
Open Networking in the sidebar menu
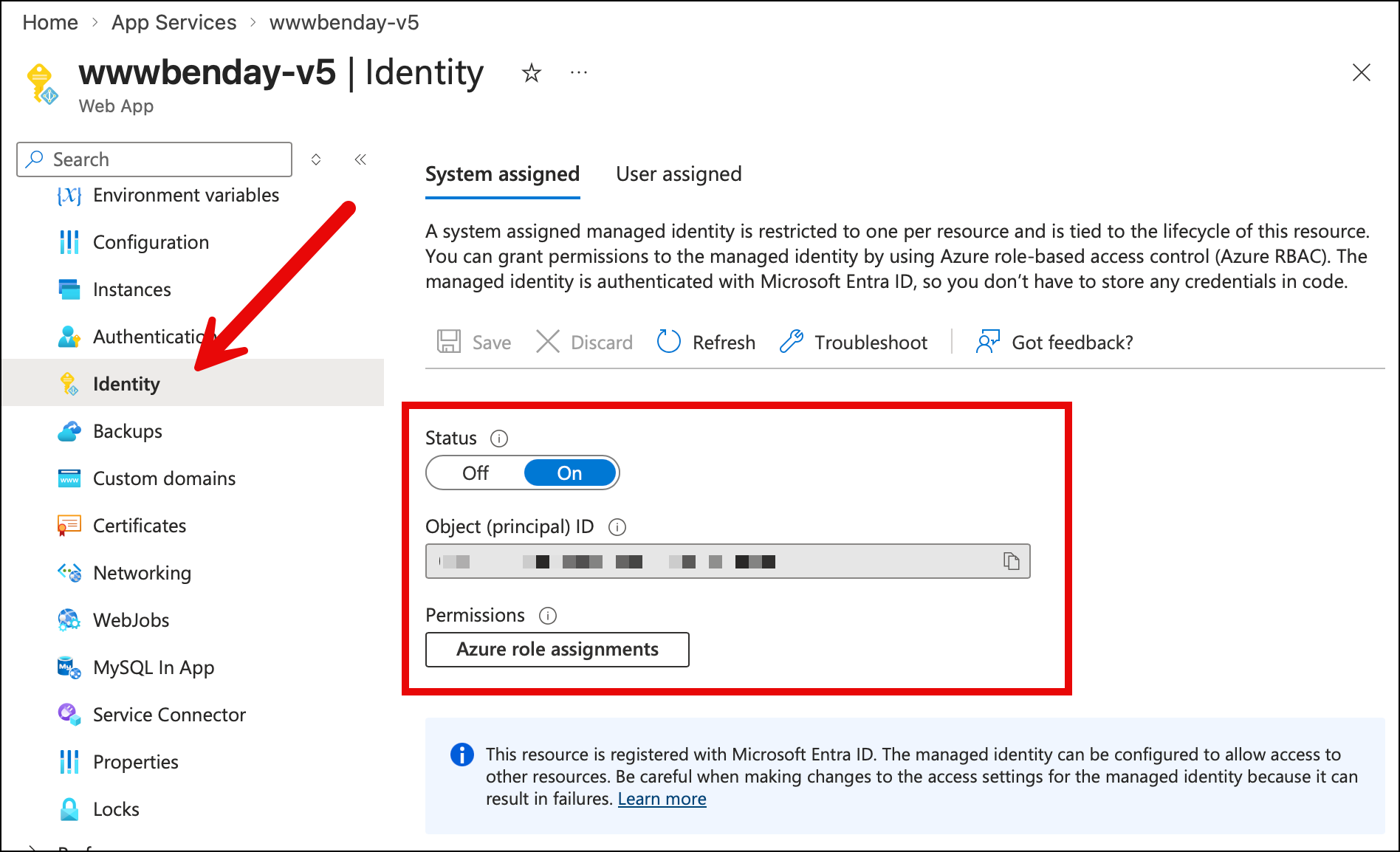[142, 573]
